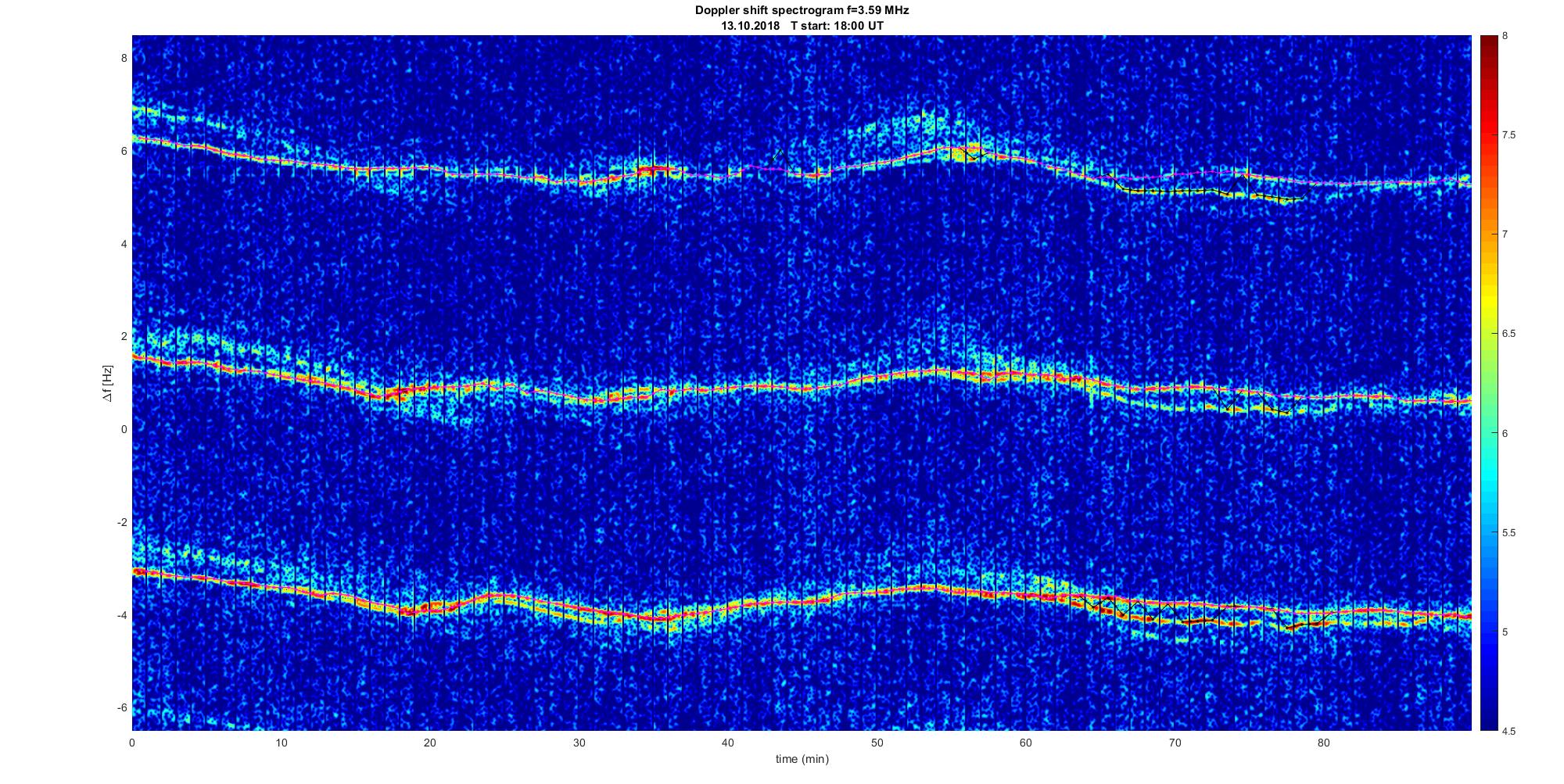Click the y-axis tick label '6'

pos(124,151)
